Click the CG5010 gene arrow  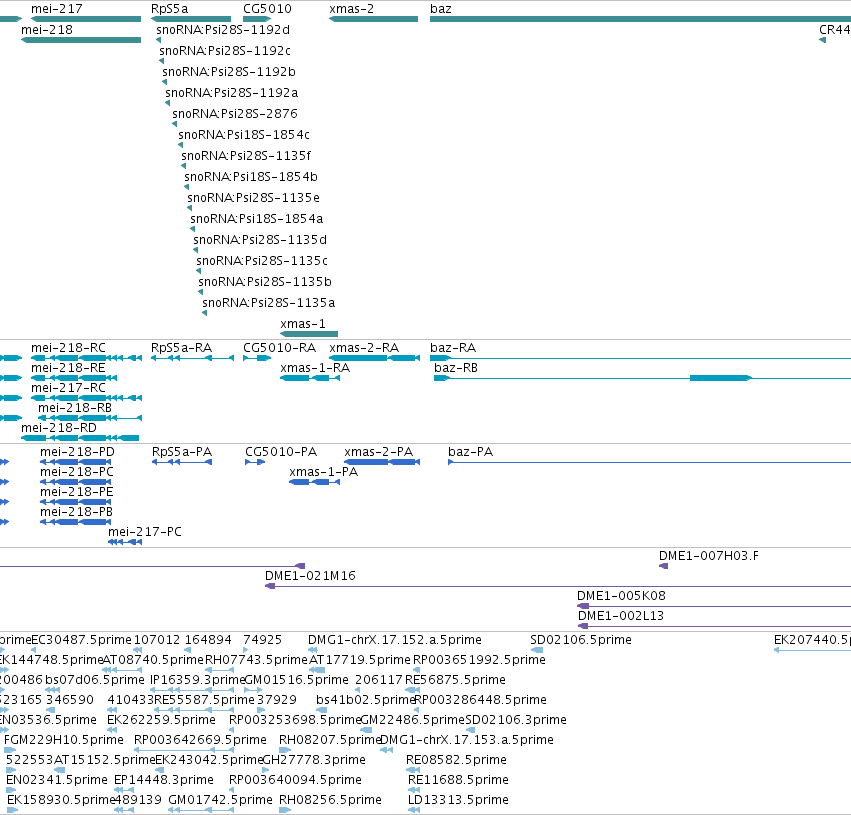point(257,19)
